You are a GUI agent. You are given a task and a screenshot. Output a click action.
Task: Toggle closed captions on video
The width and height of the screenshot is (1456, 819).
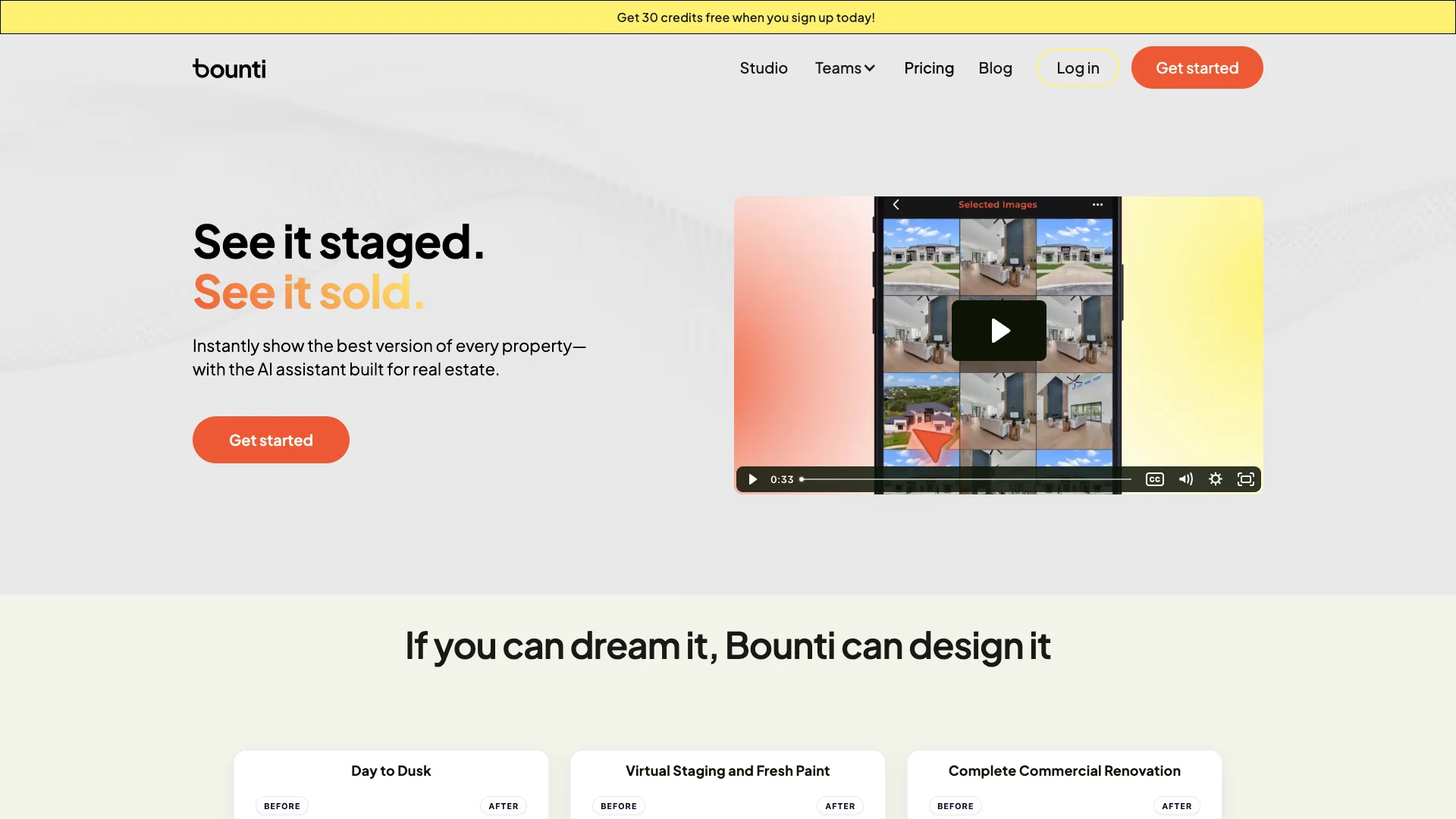(1154, 479)
